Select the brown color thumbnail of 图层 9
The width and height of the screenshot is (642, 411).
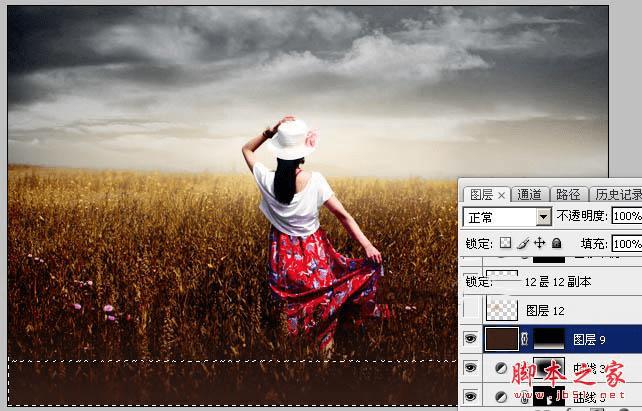pos(502,339)
